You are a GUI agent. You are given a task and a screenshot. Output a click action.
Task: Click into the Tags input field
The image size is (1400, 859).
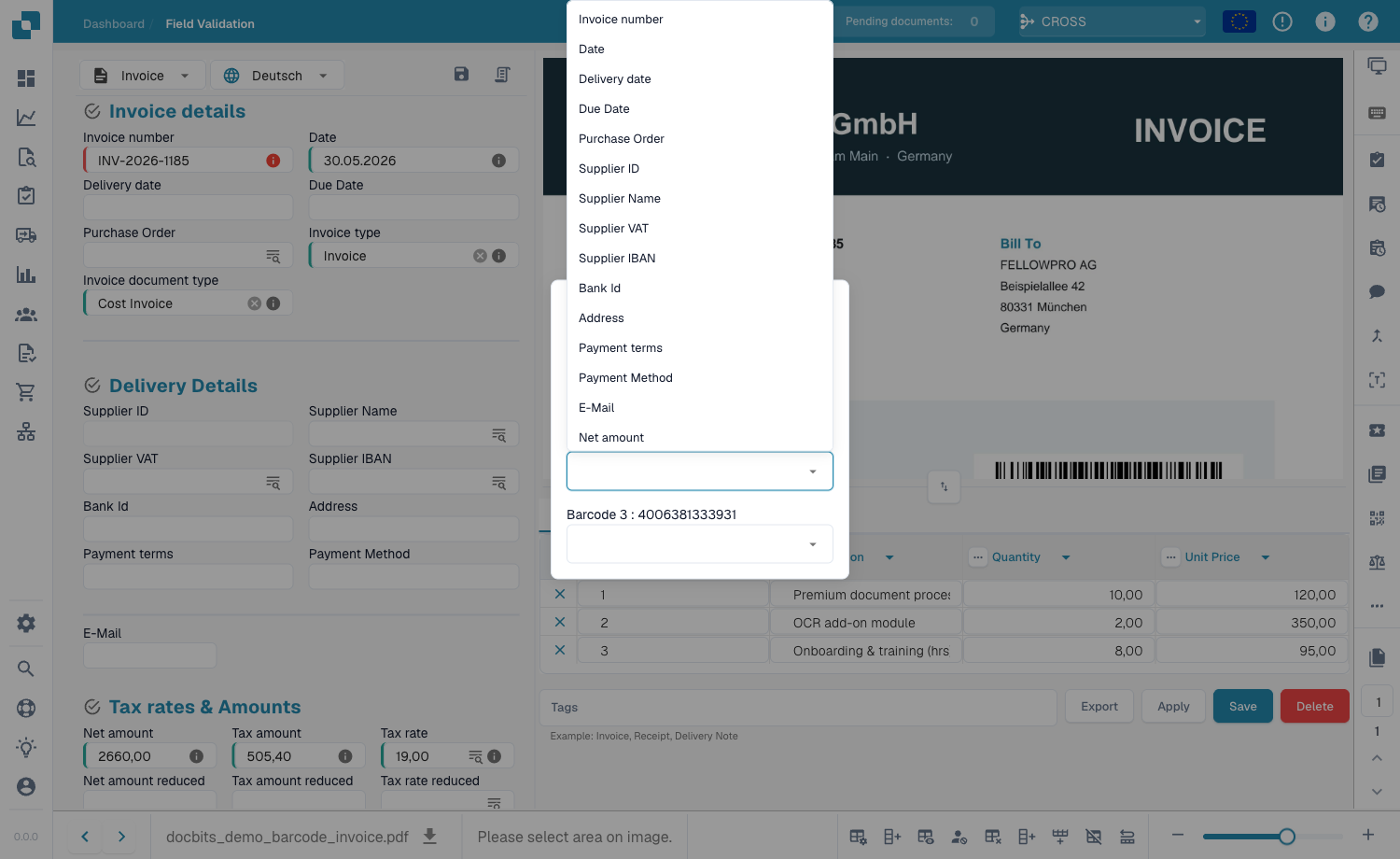pyautogui.click(x=798, y=708)
